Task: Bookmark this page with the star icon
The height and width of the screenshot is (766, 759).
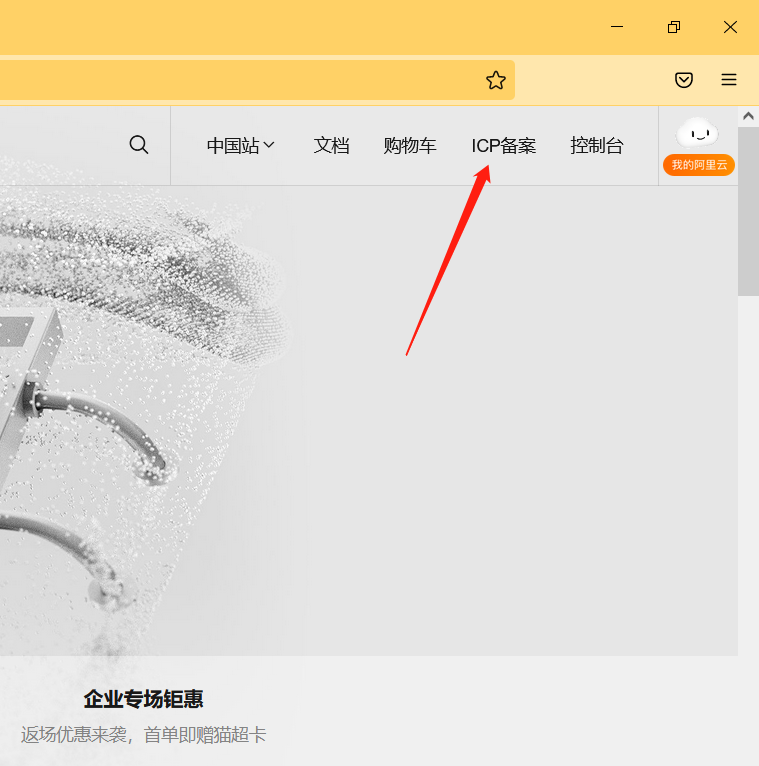Action: (496, 80)
